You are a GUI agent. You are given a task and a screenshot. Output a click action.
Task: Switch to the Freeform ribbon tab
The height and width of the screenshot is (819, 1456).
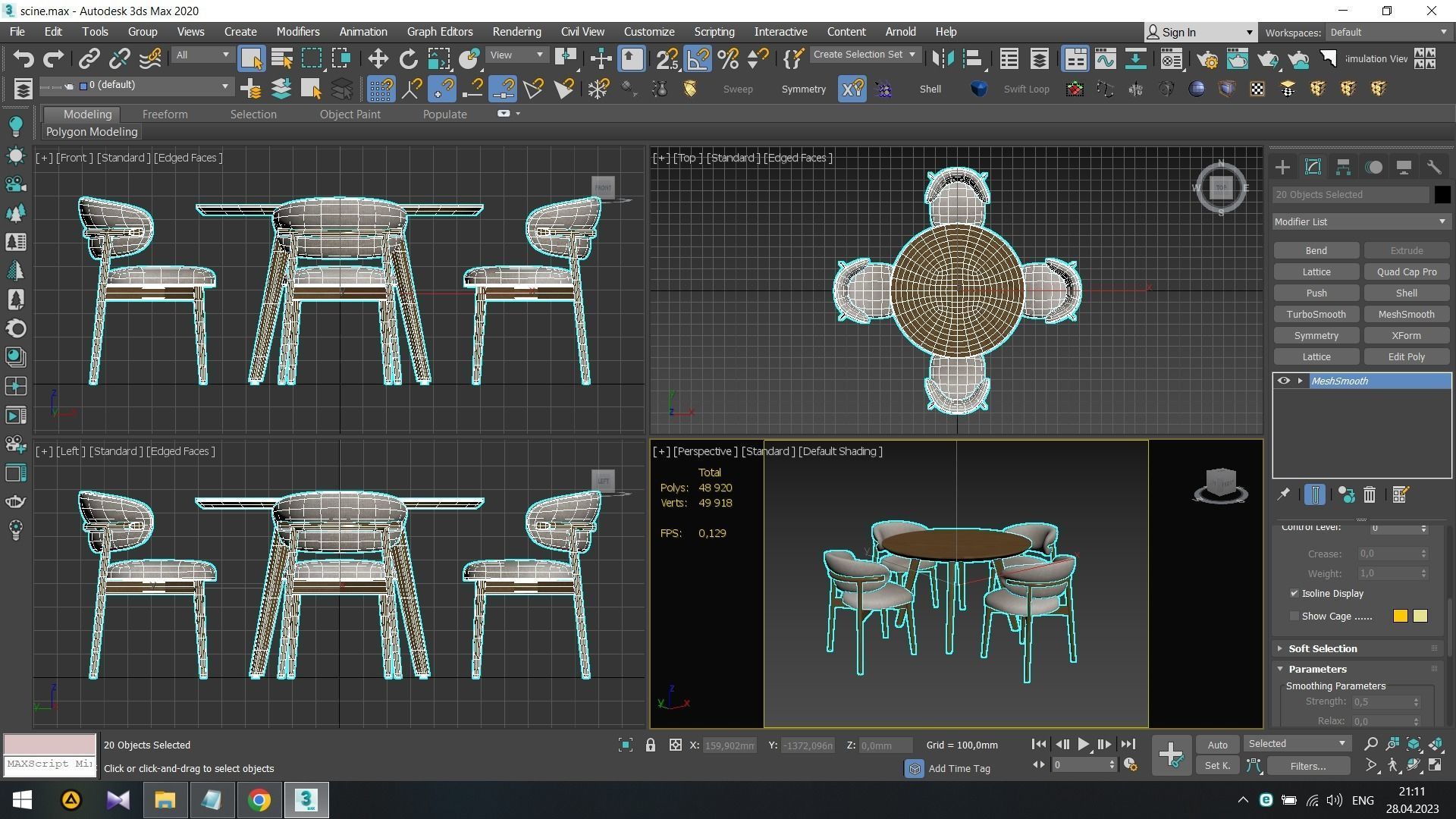point(165,115)
